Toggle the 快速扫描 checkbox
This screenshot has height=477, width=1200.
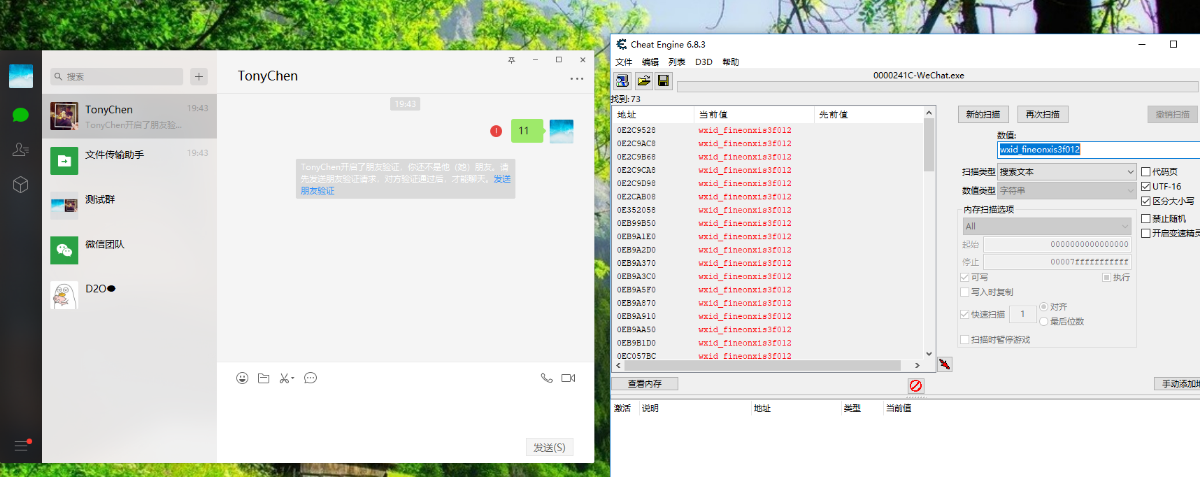(x=965, y=314)
